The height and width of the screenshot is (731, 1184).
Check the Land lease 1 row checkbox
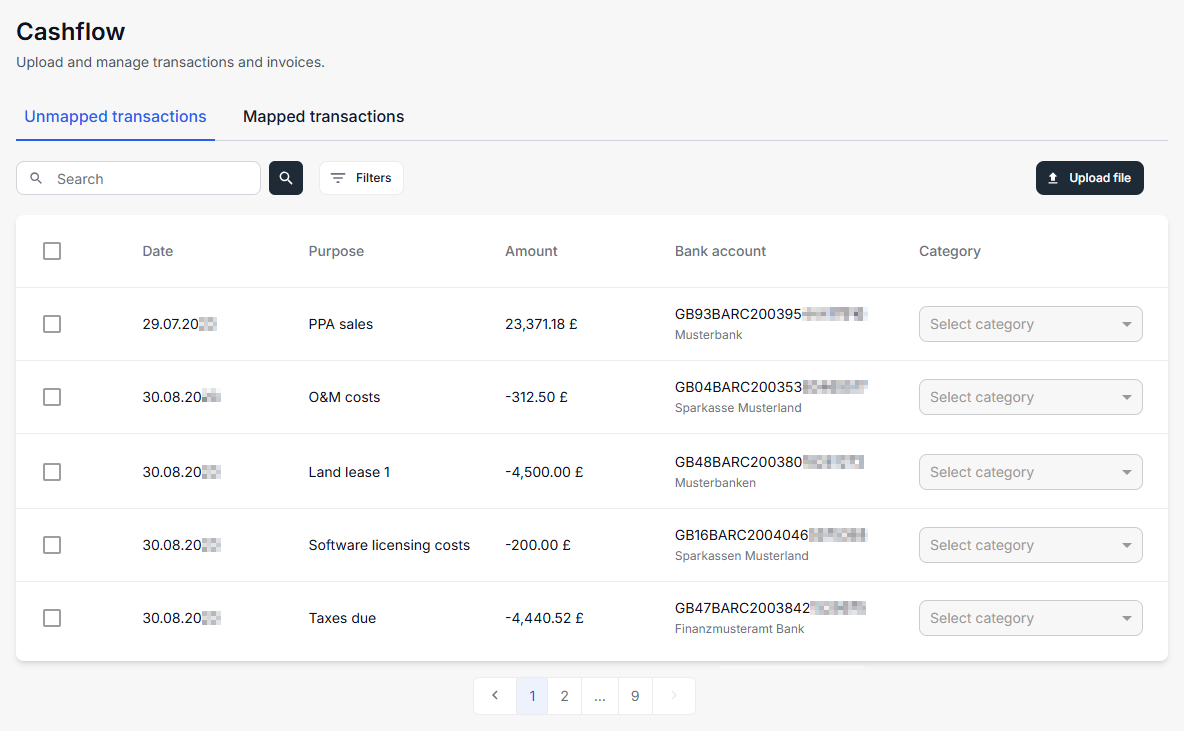pos(52,472)
